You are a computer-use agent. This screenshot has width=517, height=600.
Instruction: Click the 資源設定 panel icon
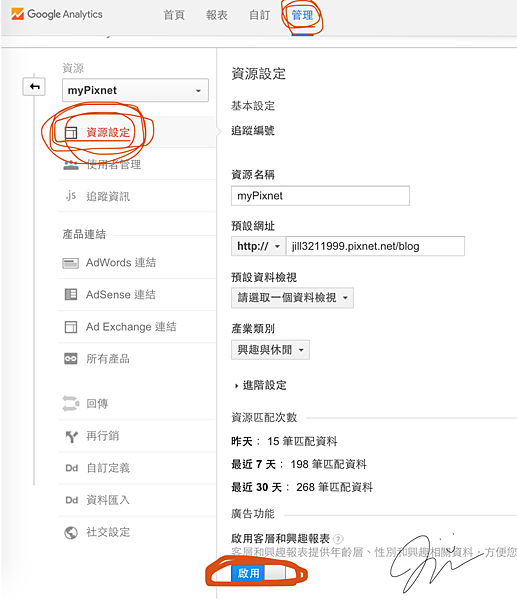click(71, 133)
